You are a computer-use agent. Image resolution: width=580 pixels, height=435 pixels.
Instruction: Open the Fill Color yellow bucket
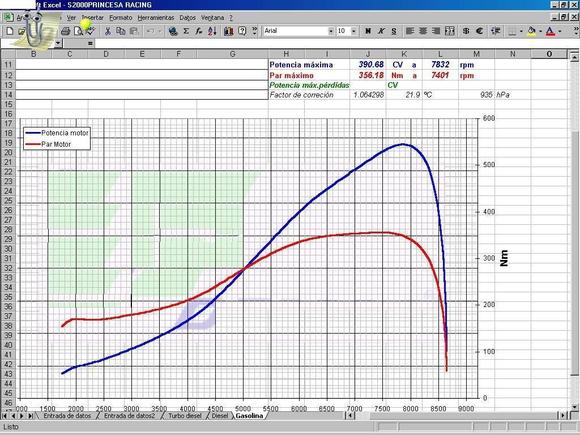pyautogui.click(x=532, y=31)
